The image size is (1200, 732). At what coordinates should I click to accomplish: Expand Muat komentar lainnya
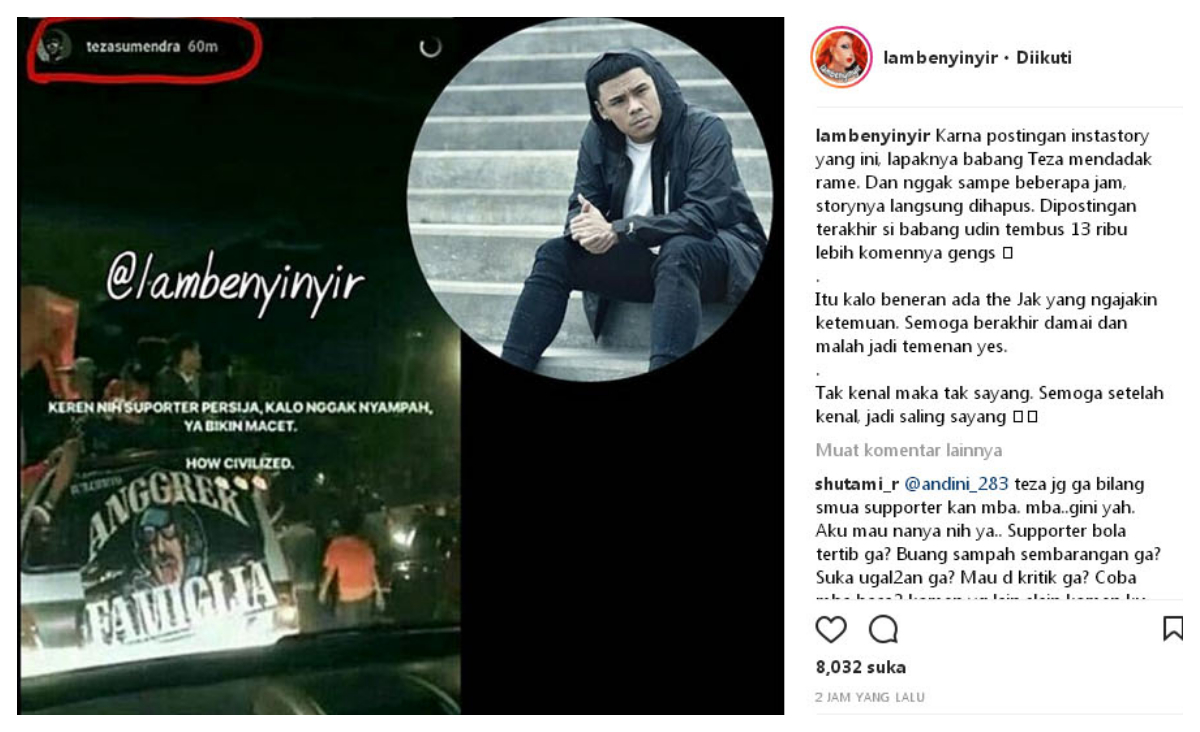pos(908,450)
